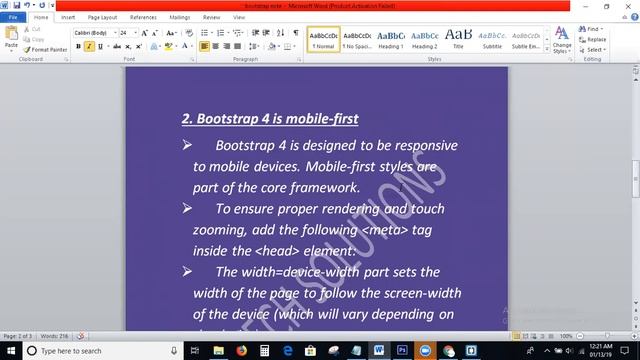Switch to the Review tab
Image resolution: width=640 pixels, height=360 pixels.
(211, 17)
